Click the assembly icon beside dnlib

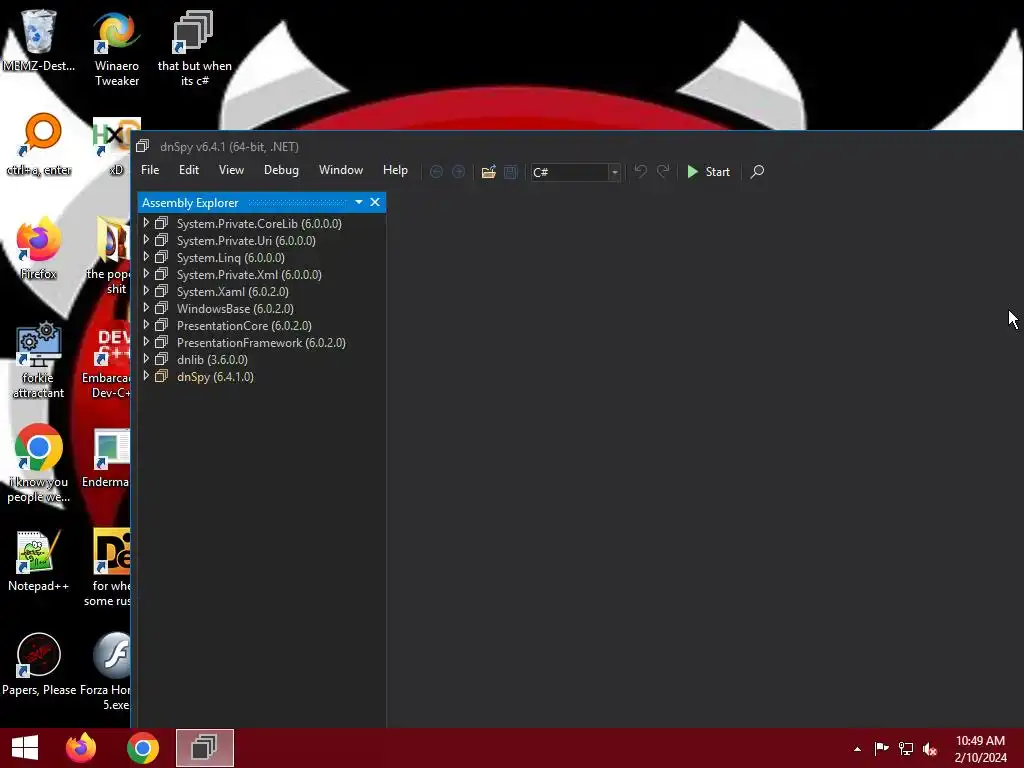161,359
